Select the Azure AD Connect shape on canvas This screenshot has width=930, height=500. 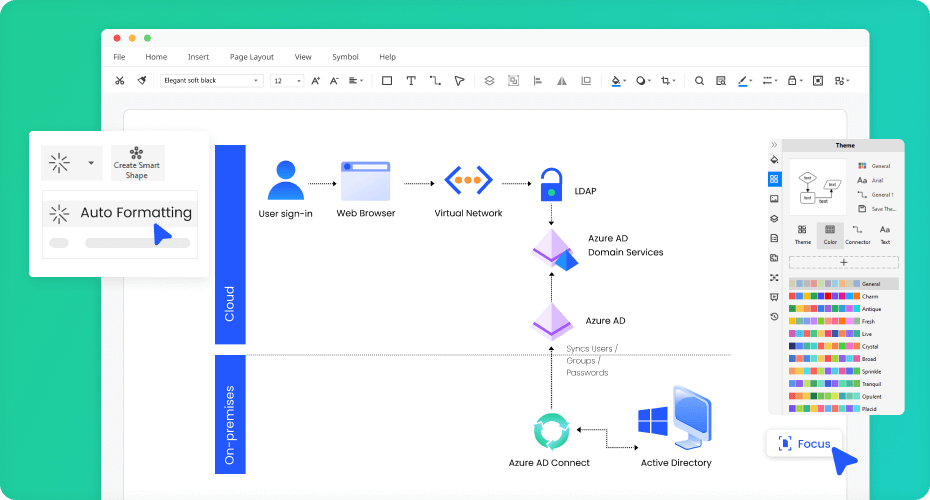(551, 431)
